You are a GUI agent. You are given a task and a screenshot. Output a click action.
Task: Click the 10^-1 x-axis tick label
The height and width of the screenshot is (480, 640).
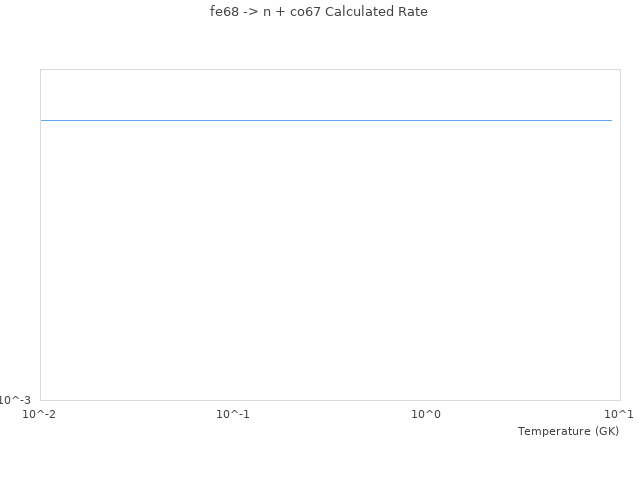tap(233, 414)
